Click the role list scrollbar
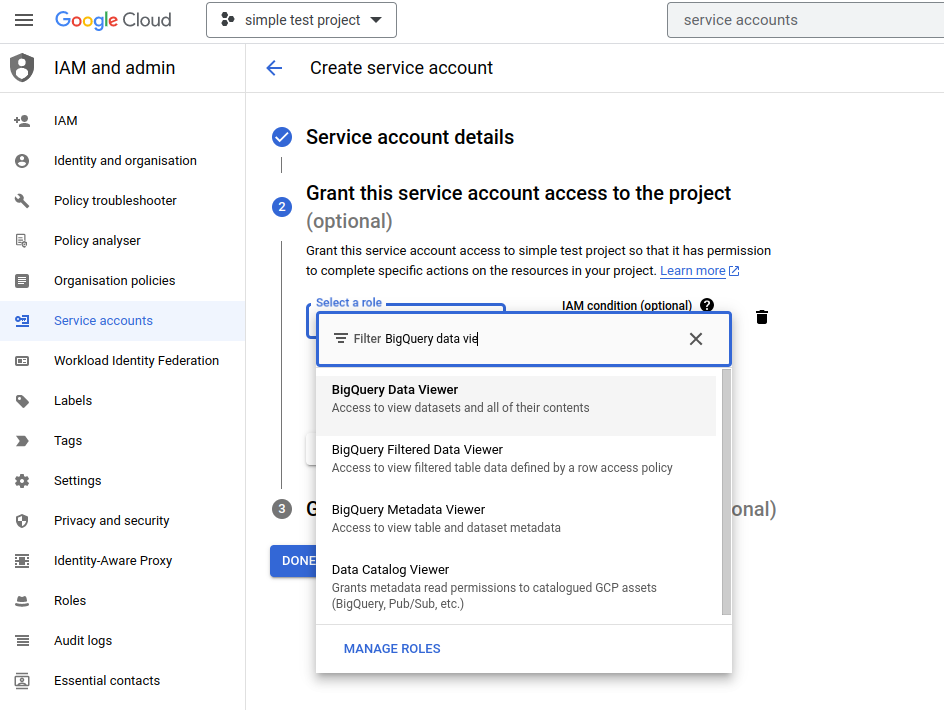The width and height of the screenshot is (944, 710). [726, 490]
